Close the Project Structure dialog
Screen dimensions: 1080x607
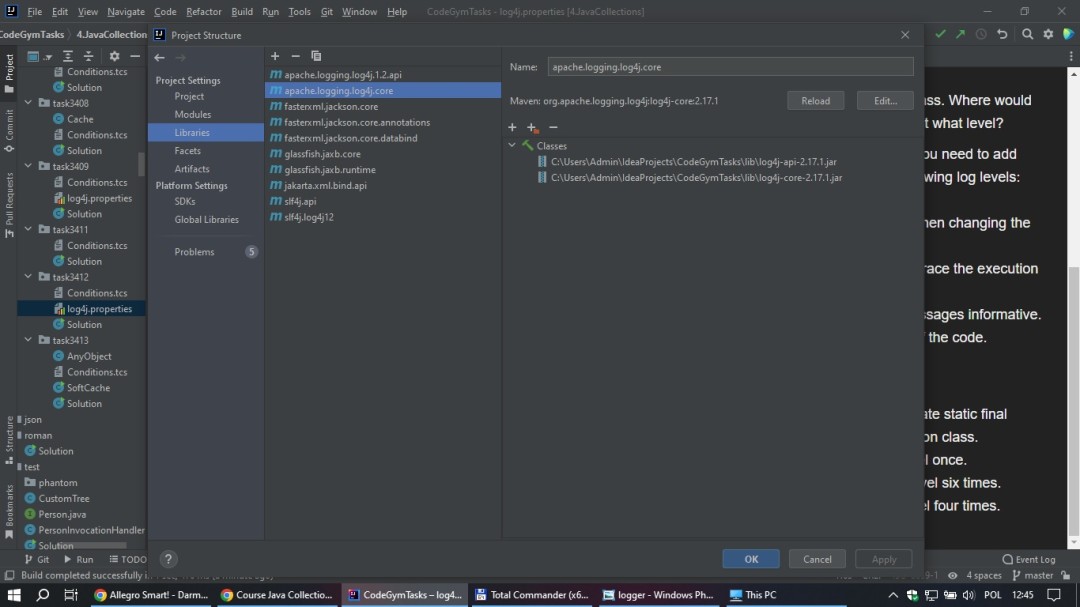click(905, 34)
